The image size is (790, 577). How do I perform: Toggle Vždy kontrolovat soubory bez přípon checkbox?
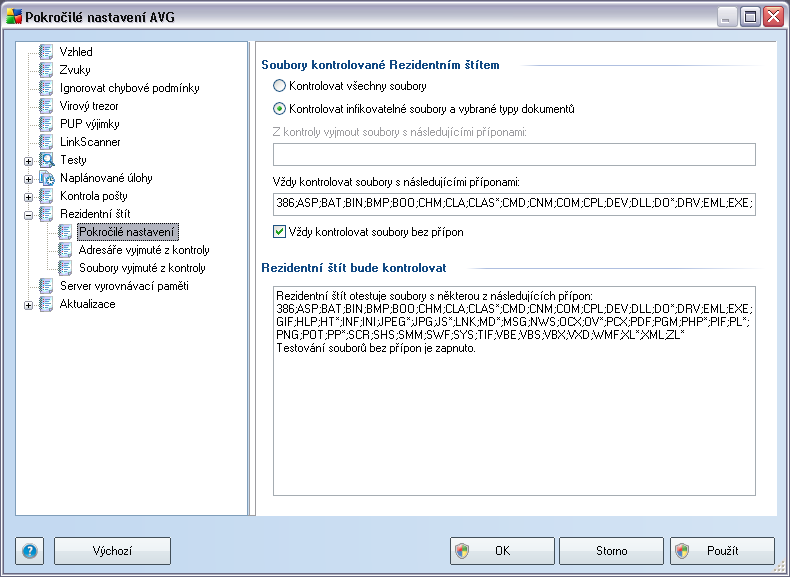pyautogui.click(x=279, y=232)
